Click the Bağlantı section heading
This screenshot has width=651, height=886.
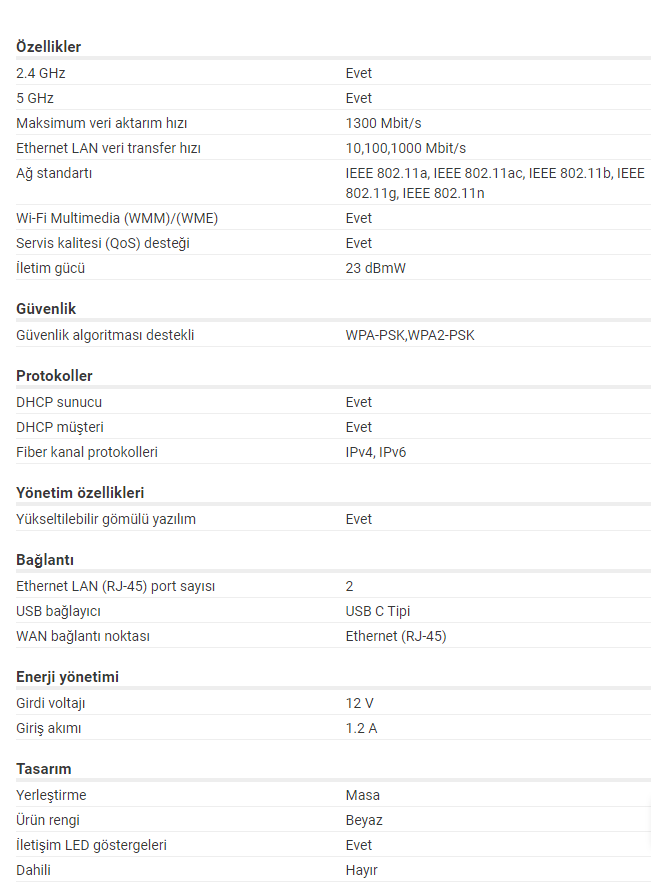point(45,560)
